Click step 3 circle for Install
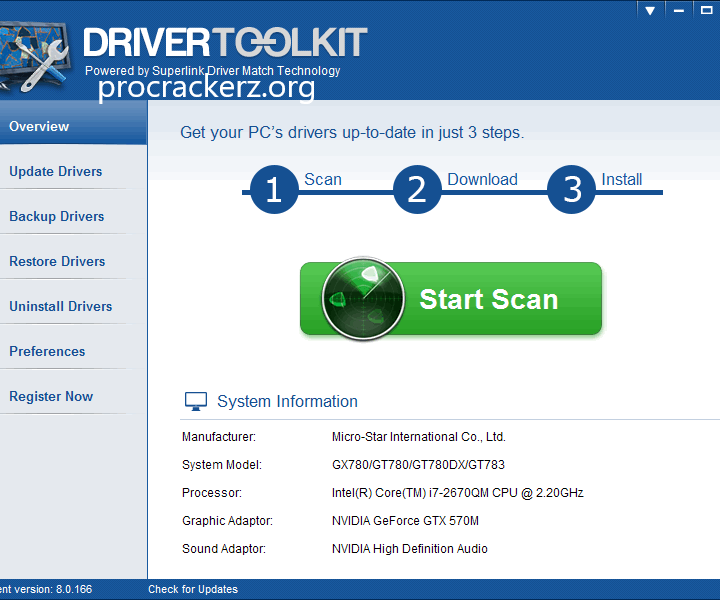This screenshot has height=600, width=720. tap(571, 189)
